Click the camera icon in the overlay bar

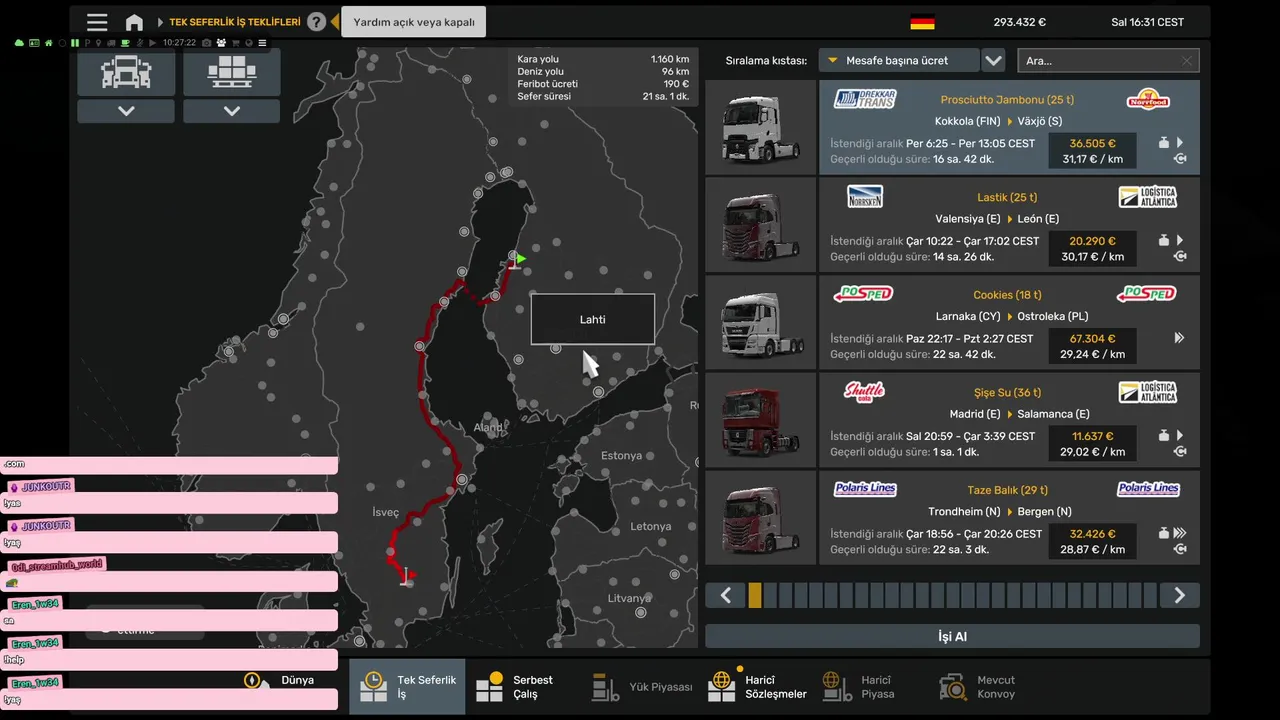[x=206, y=43]
